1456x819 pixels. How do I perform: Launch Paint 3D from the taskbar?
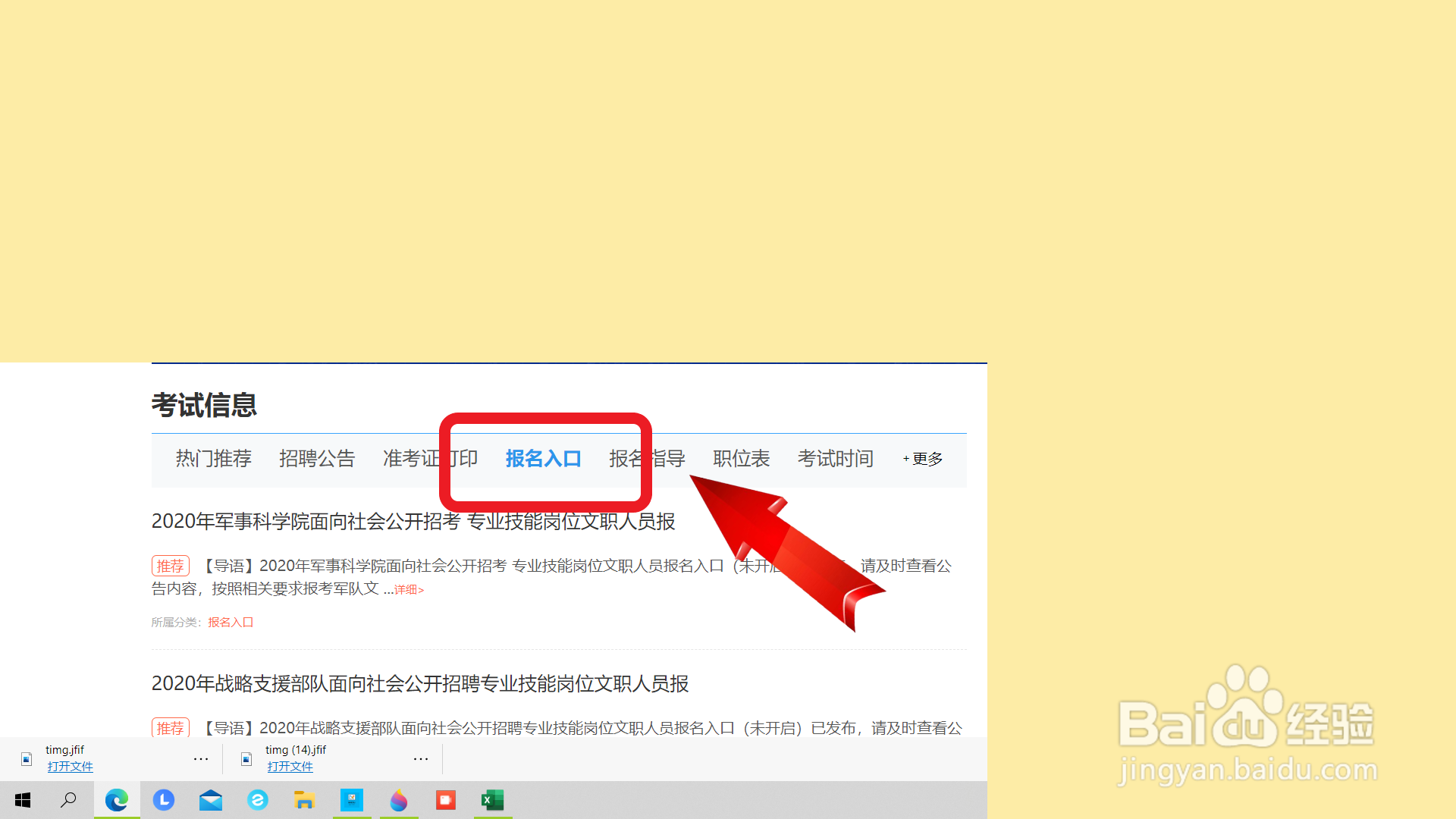coord(398,800)
